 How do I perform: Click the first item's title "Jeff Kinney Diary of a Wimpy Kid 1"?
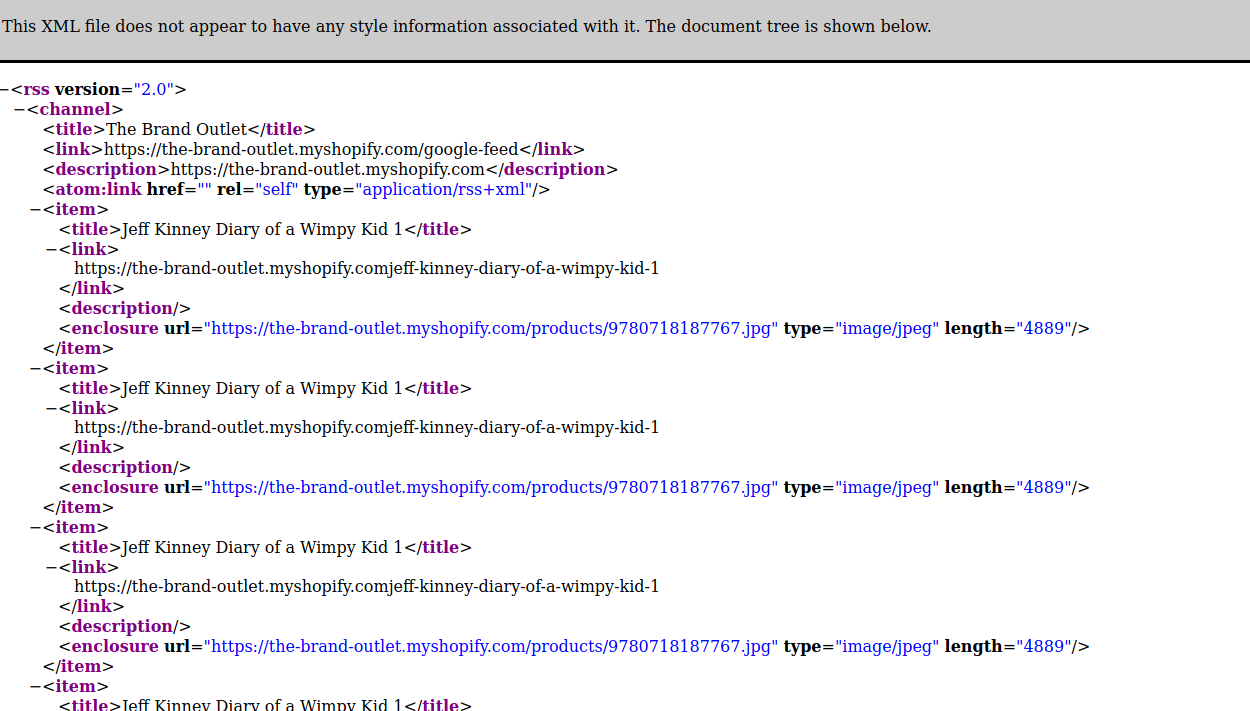pos(262,229)
